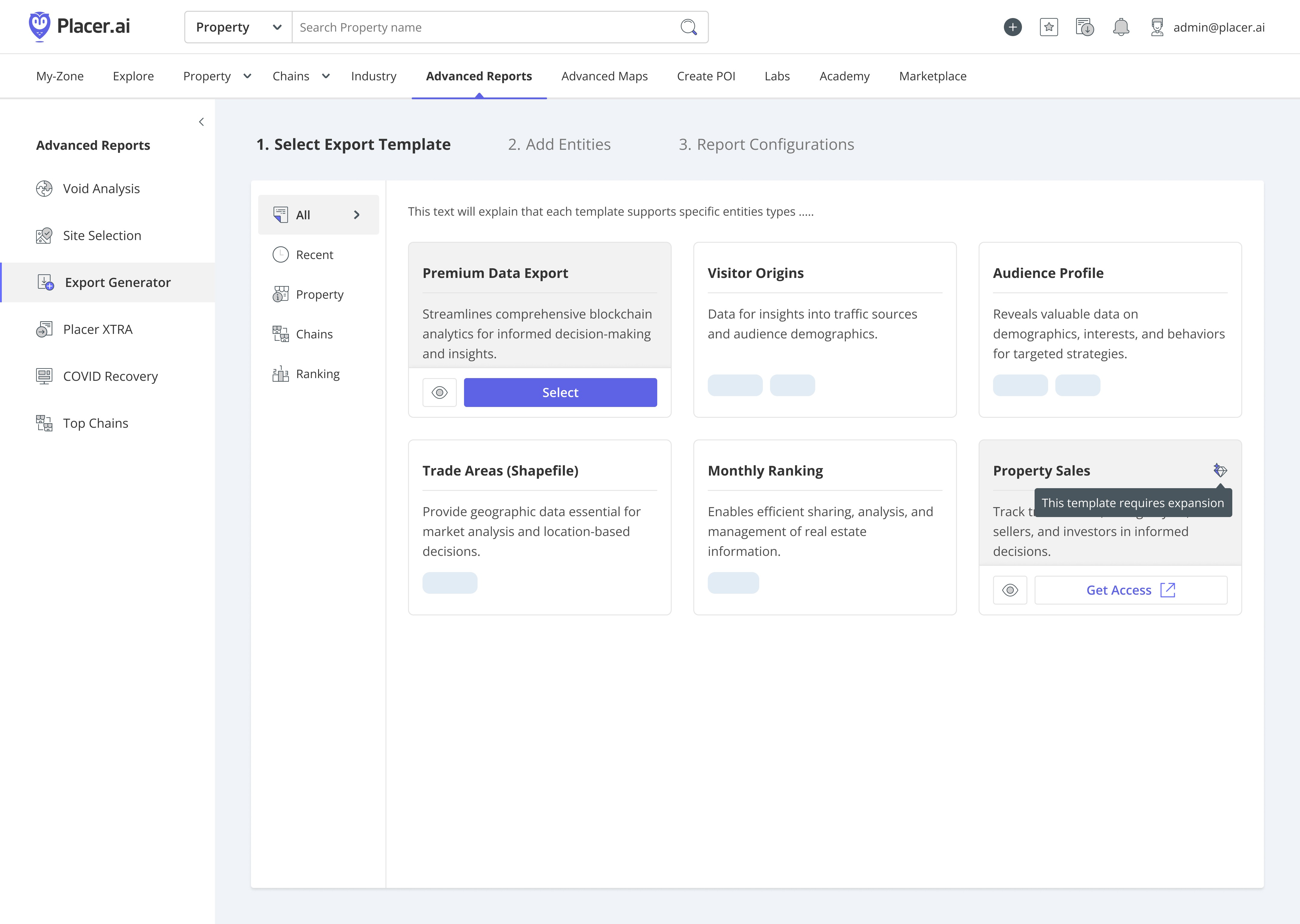1300x924 pixels.
Task: Open the Visitor Origins template card
Action: coord(824,329)
